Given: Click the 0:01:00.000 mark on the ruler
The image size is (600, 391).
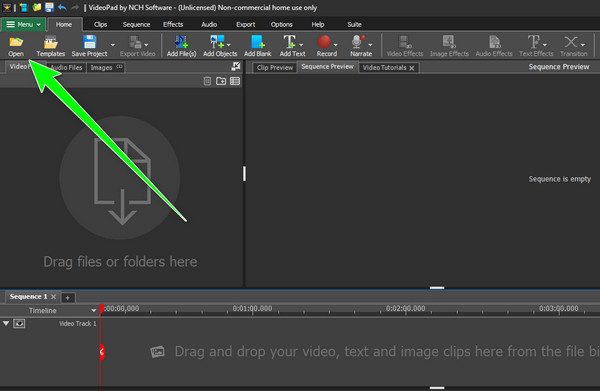Looking at the screenshot, I should (x=252, y=308).
